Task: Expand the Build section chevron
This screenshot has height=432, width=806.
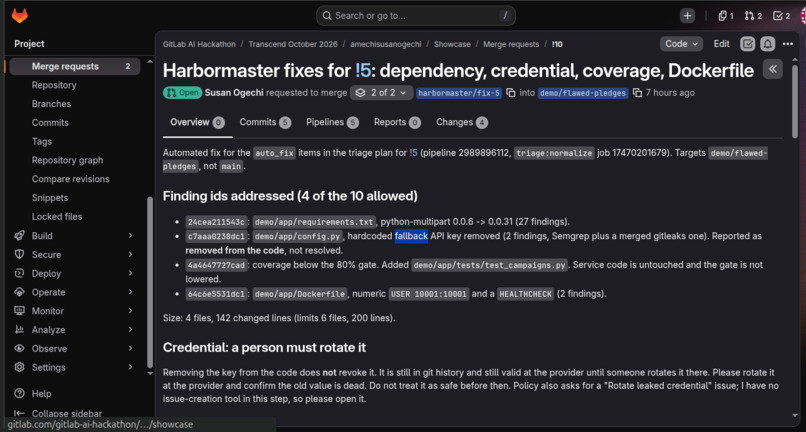Action: 130,236
